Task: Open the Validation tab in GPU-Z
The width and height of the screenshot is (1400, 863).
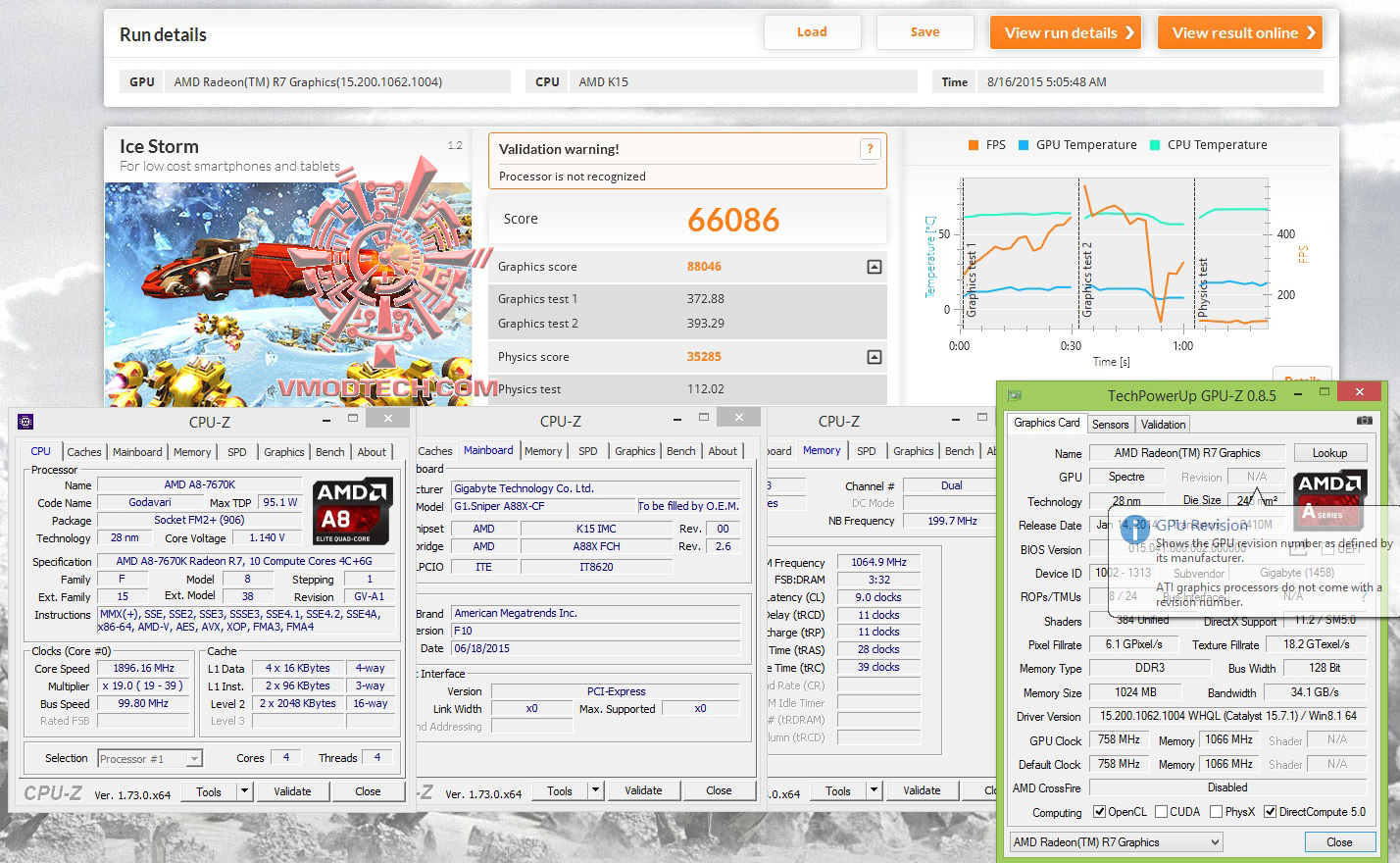Action: (x=1164, y=425)
